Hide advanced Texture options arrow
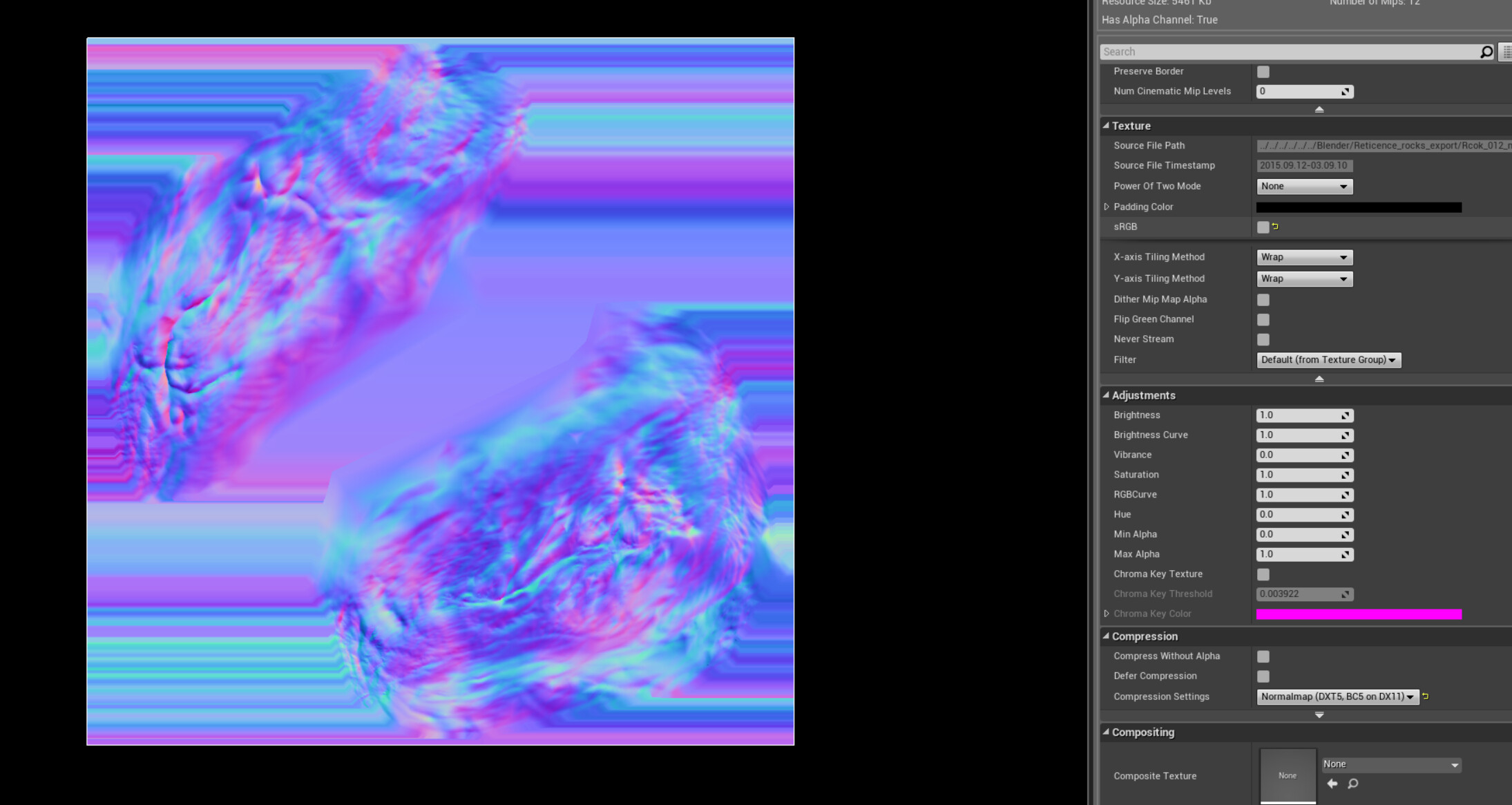The height and width of the screenshot is (805, 1512). point(1319,379)
